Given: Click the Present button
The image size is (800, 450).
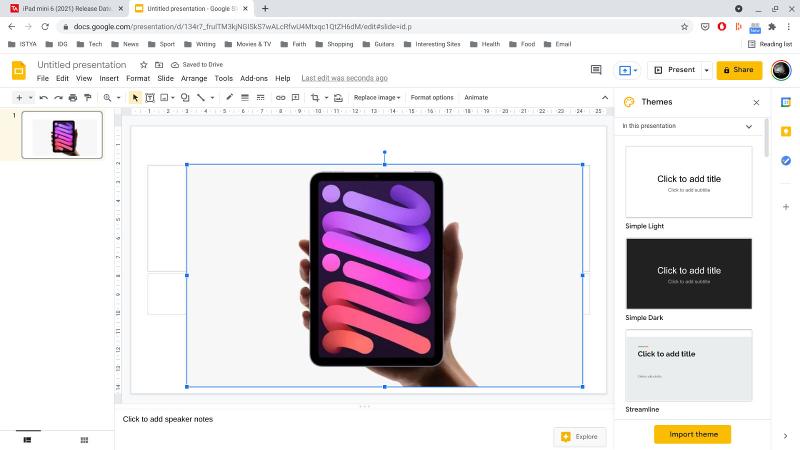Looking at the screenshot, I should pos(675,70).
